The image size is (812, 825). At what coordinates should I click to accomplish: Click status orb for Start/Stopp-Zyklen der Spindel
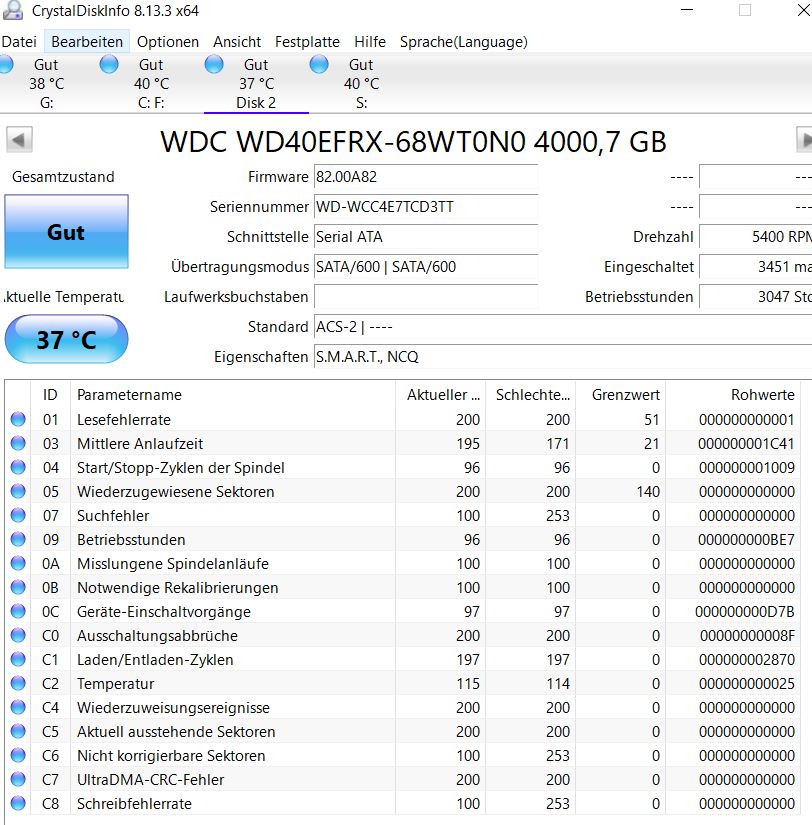click(18, 467)
